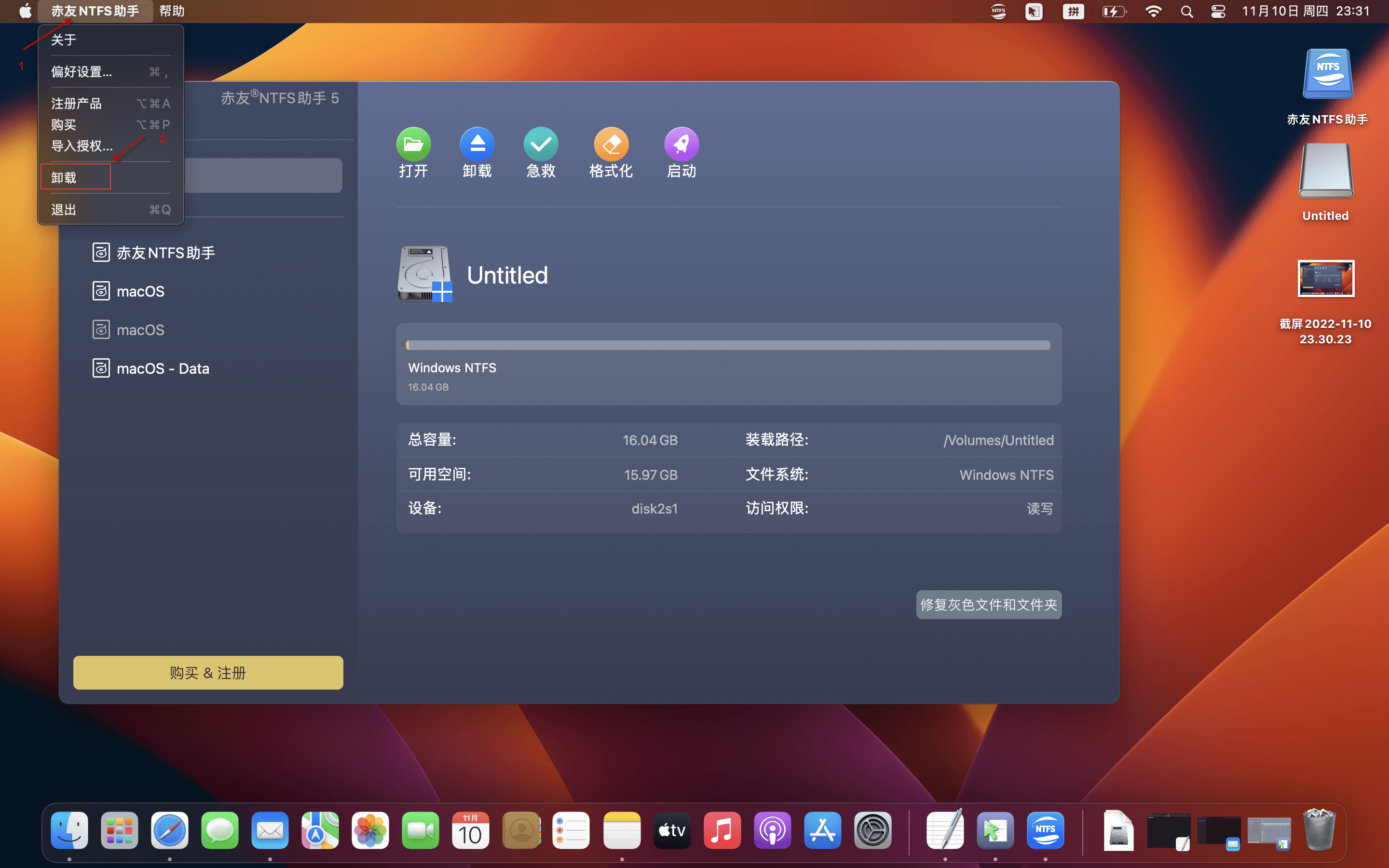Click 修复灰色文件和文件夹 button

coord(988,605)
